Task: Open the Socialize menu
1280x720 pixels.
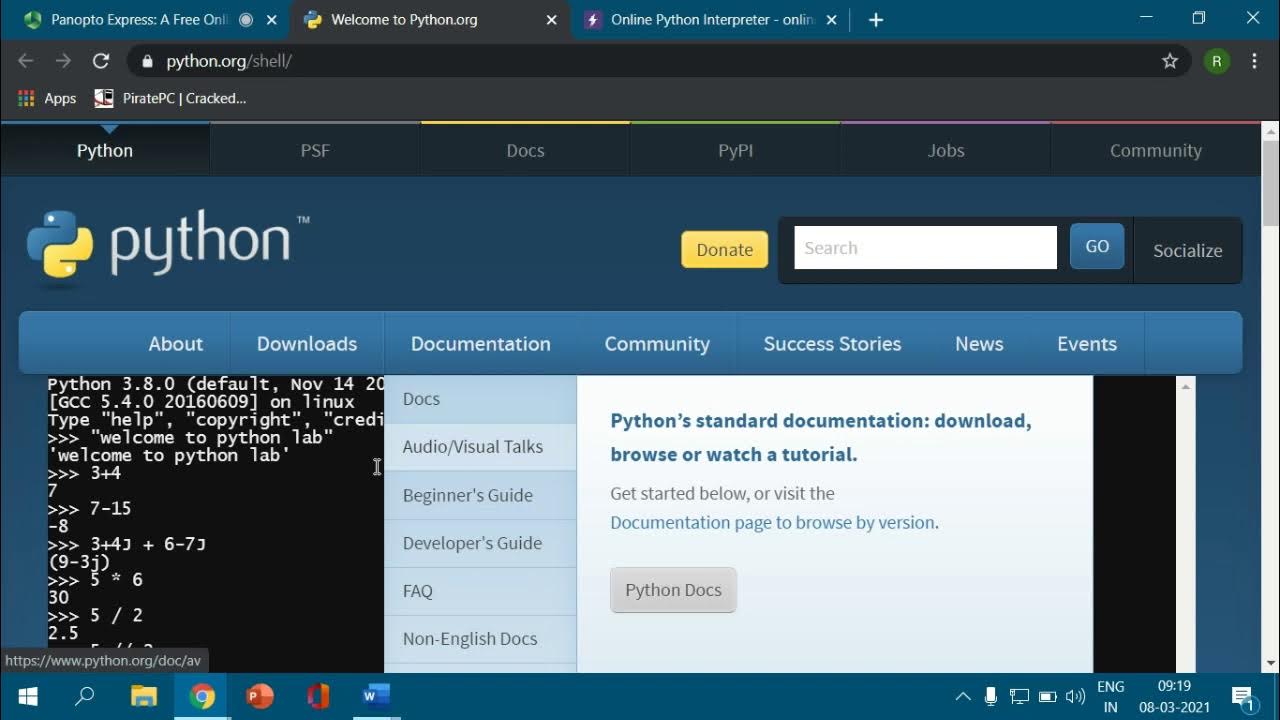Action: 1187,250
